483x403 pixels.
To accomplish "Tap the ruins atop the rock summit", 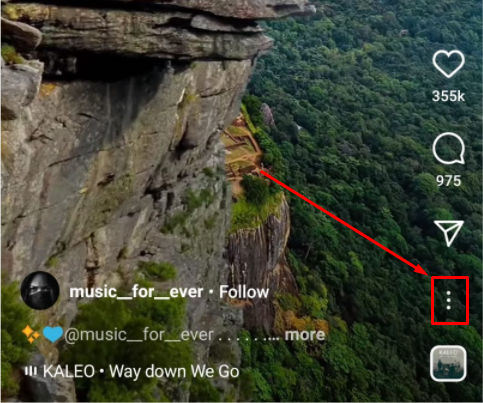I will pyautogui.click(x=242, y=150).
